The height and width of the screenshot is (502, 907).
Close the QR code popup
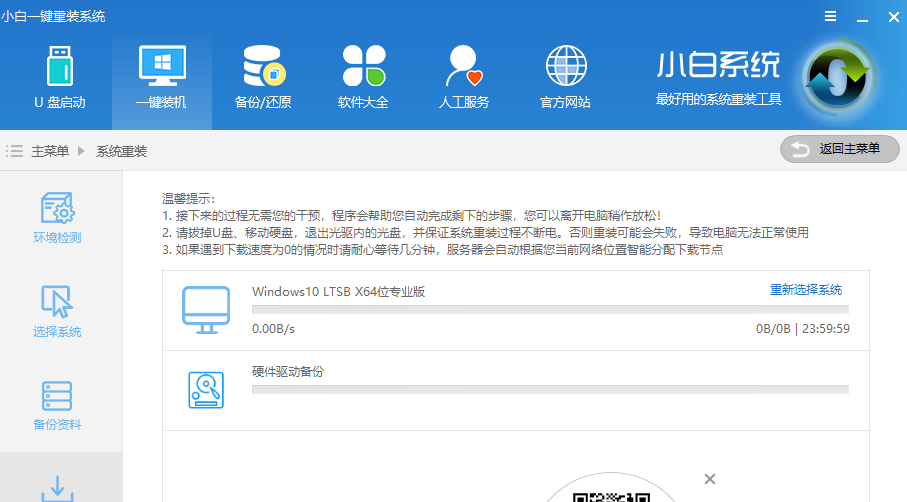pos(710,479)
